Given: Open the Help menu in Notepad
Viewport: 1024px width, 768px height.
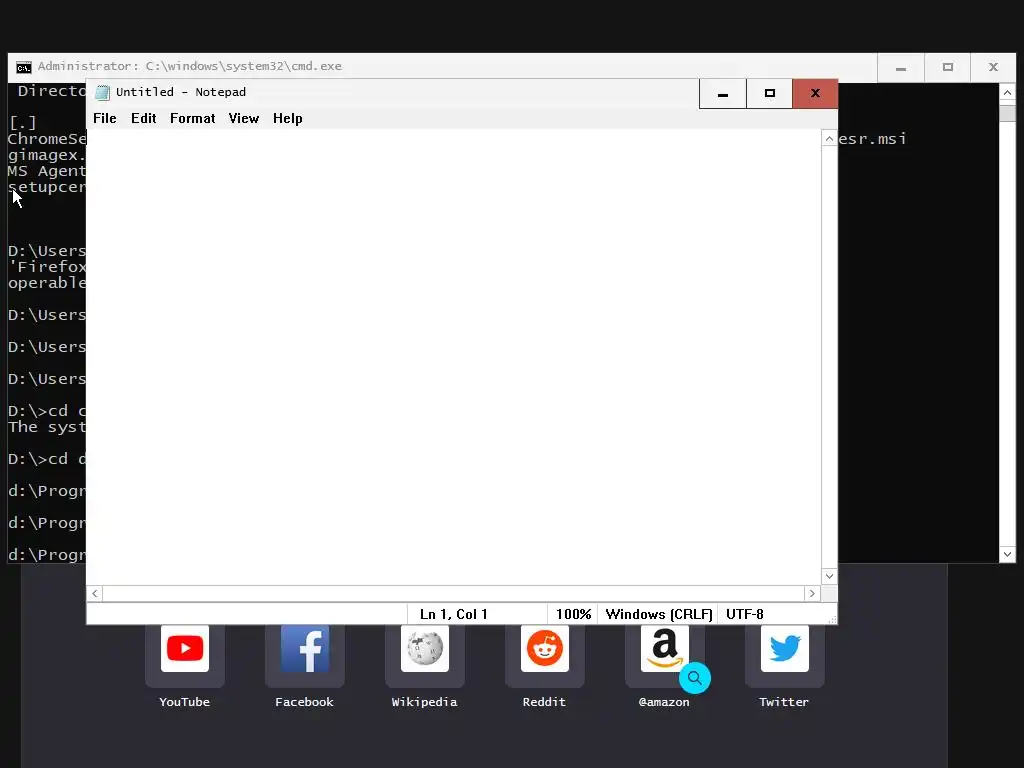Looking at the screenshot, I should [287, 118].
